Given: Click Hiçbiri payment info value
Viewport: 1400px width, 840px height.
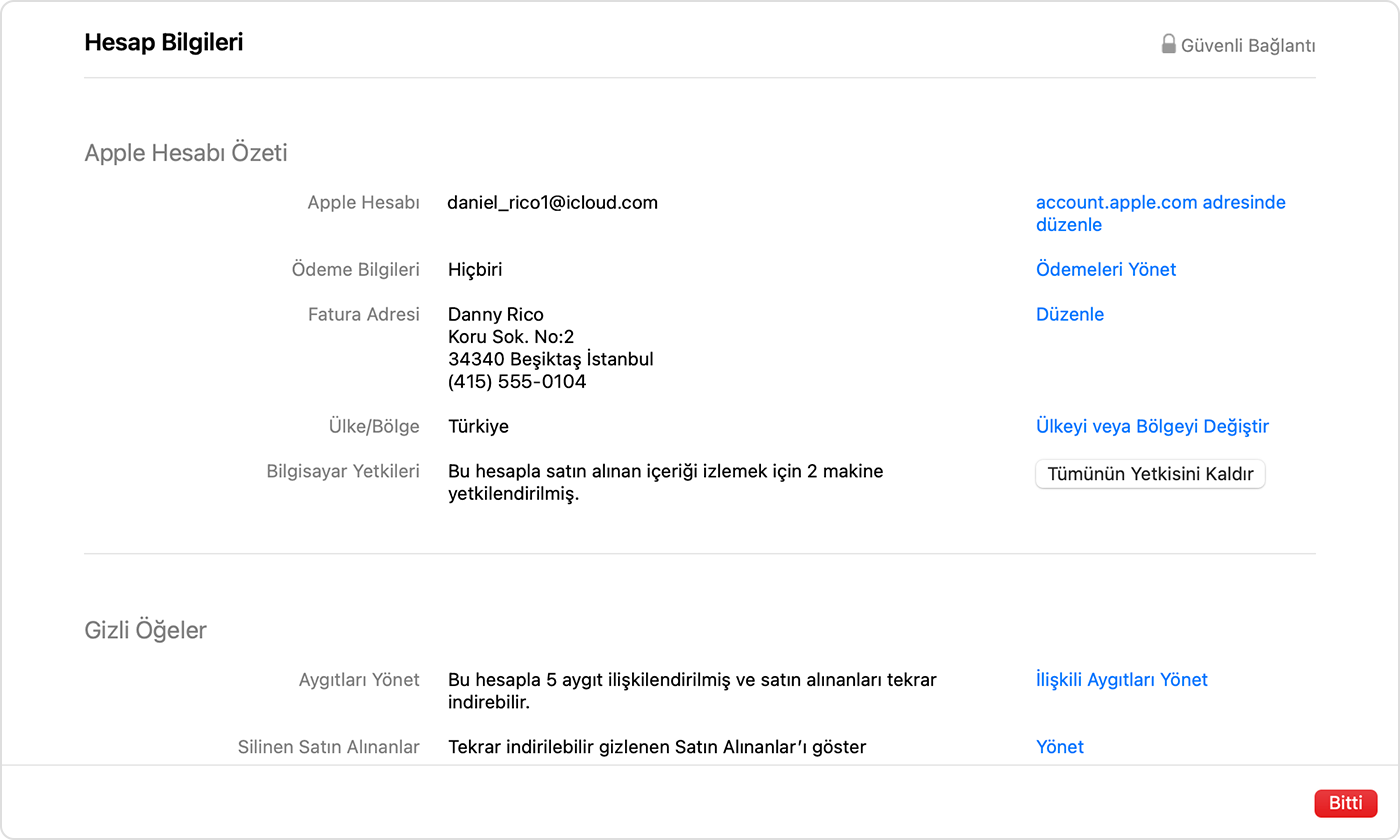Looking at the screenshot, I should (x=475, y=270).
